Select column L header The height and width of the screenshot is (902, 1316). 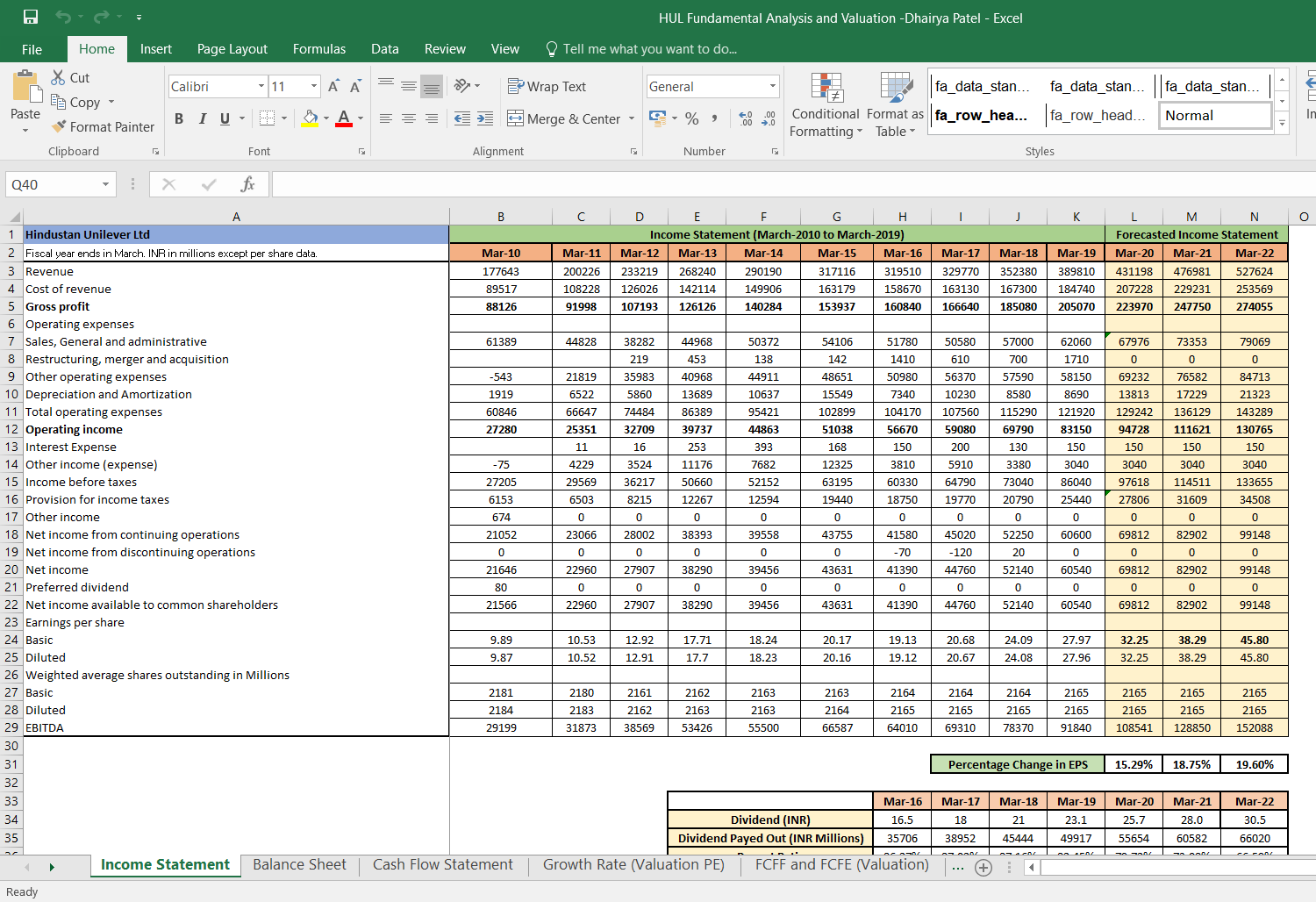tap(1134, 217)
